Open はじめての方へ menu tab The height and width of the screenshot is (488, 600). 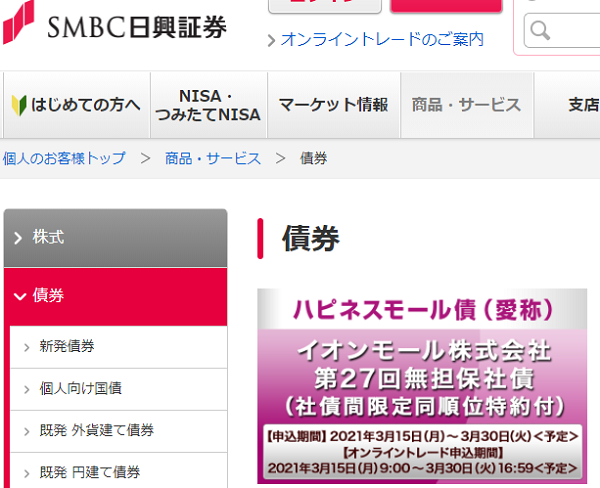pyautogui.click(x=77, y=105)
